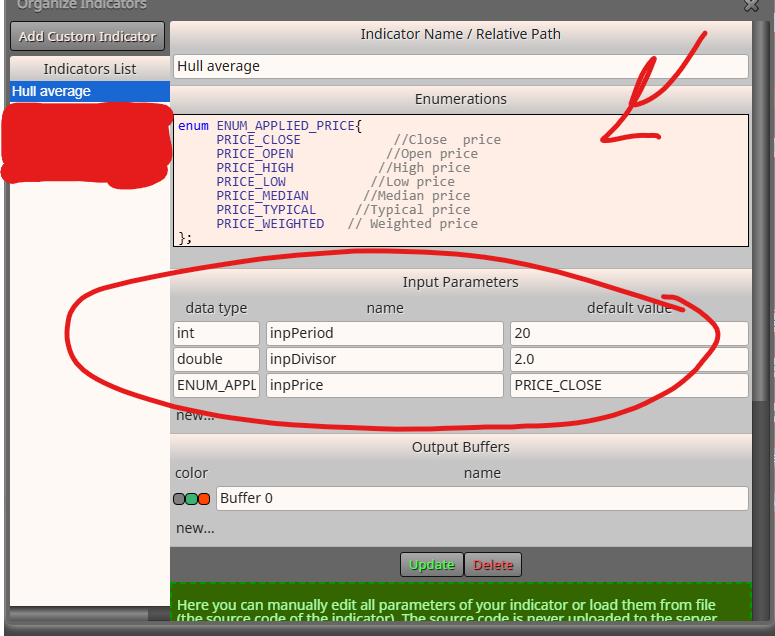Viewport: 775px width, 636px height.
Task: Click the green Update button
Action: [431, 565]
